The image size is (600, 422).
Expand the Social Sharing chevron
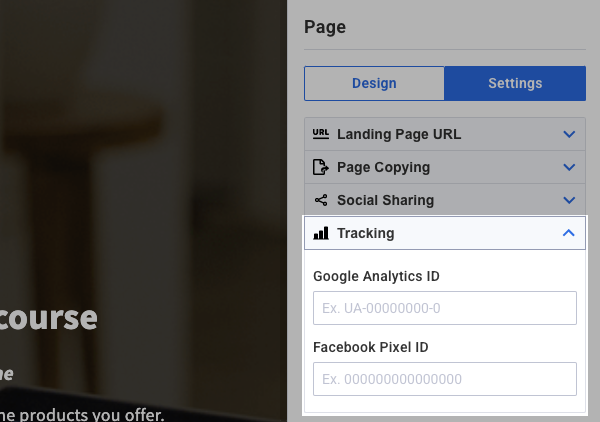[569, 200]
